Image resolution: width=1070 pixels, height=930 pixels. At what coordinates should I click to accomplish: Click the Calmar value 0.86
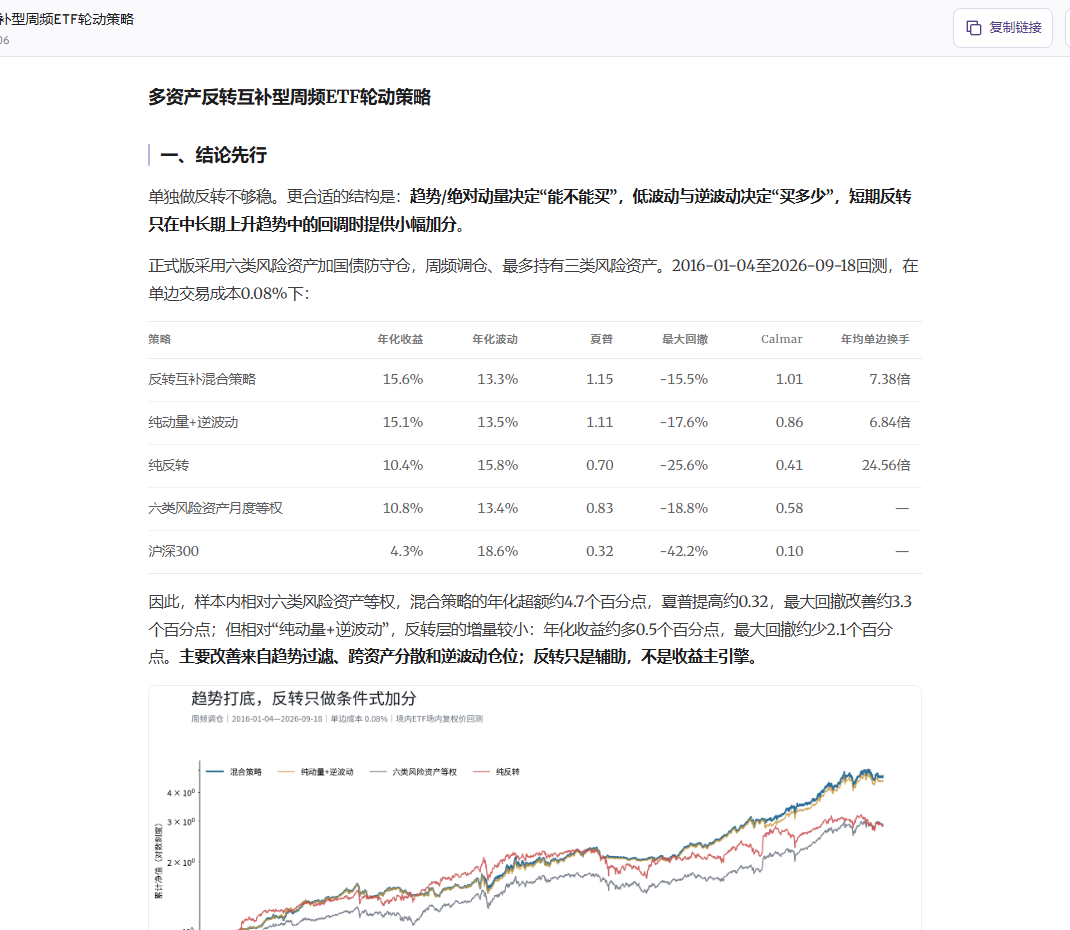coord(790,422)
